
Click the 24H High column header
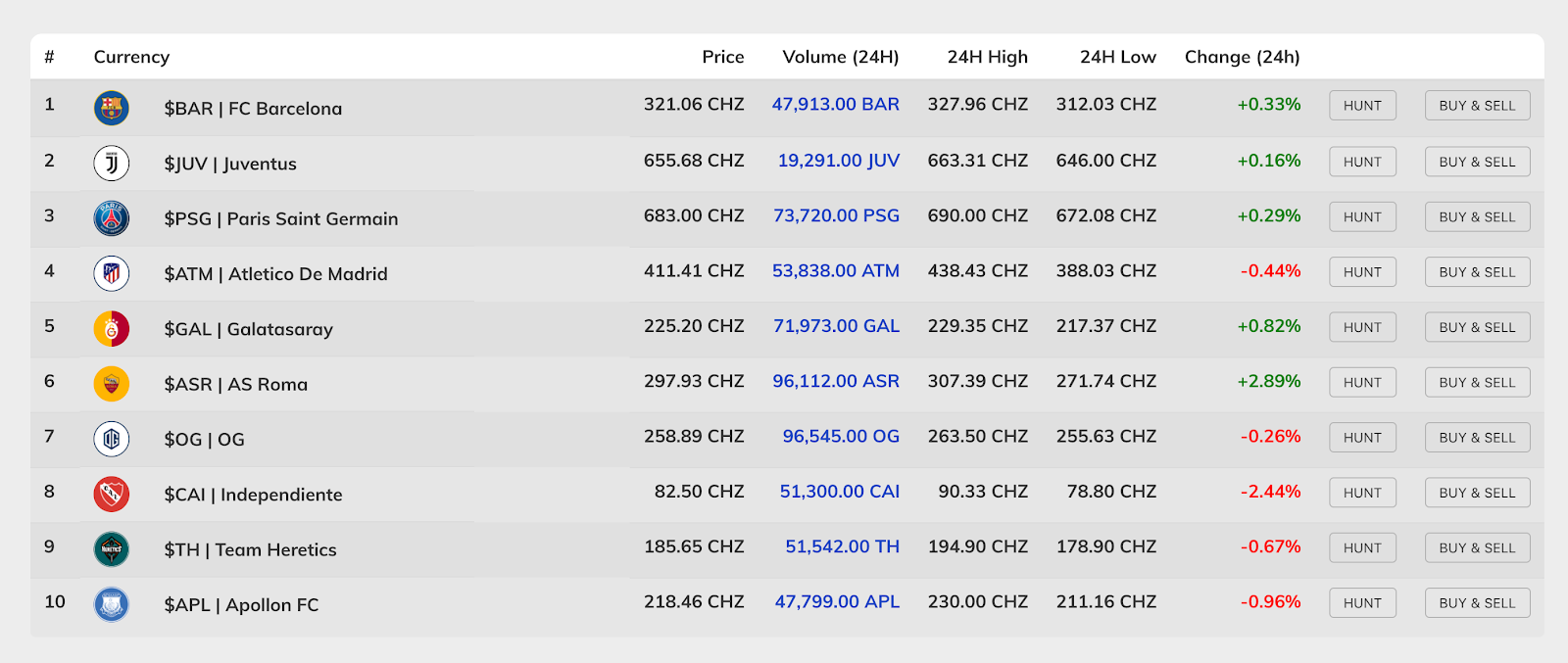988,57
